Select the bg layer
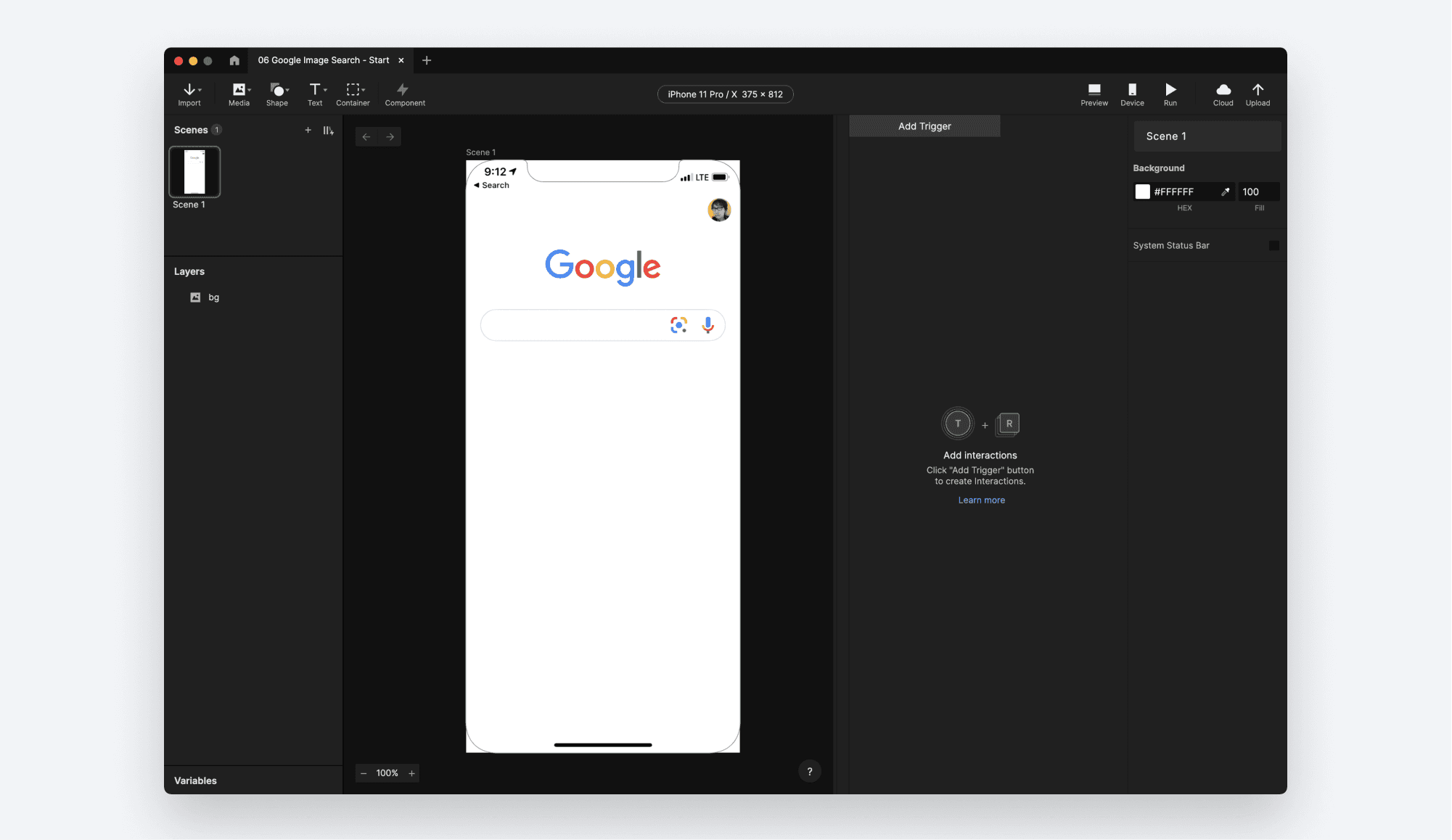 [253, 297]
